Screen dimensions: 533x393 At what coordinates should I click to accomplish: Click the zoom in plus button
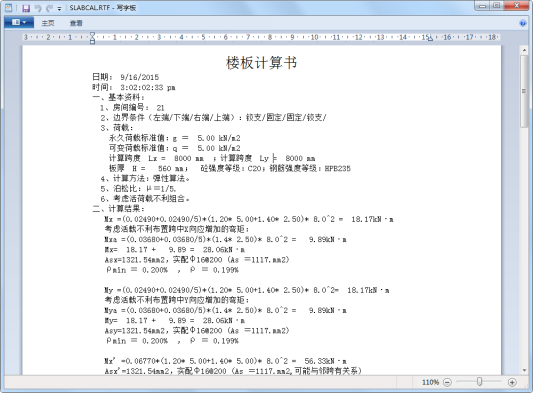(512, 382)
